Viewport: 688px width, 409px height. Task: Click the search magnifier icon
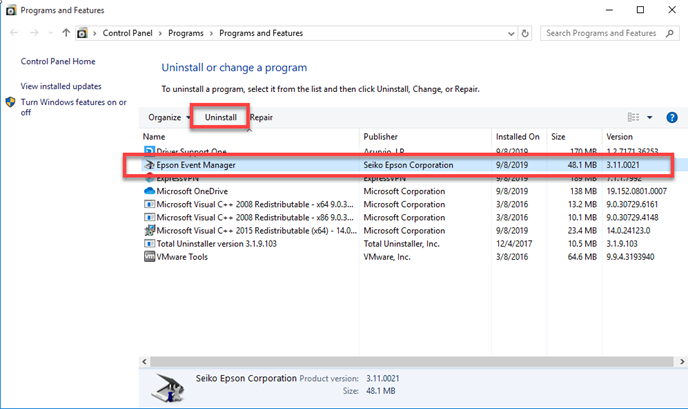click(x=670, y=33)
